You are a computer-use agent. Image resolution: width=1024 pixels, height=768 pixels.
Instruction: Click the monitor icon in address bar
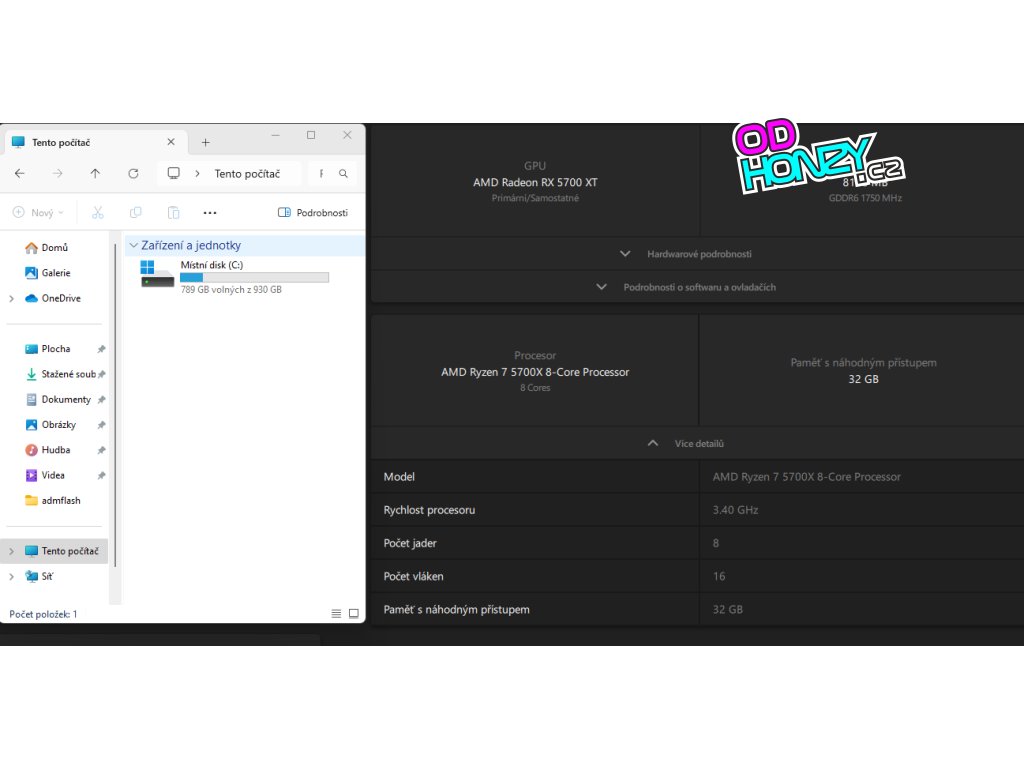[x=174, y=173]
